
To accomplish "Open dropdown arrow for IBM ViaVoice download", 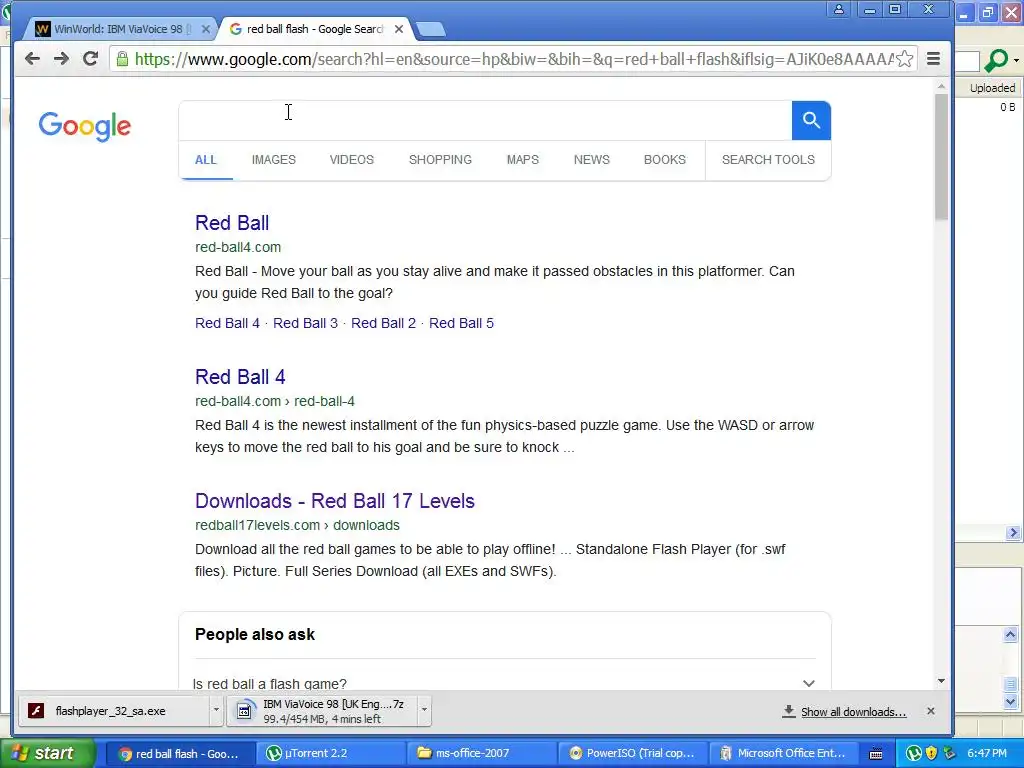I will pos(424,711).
